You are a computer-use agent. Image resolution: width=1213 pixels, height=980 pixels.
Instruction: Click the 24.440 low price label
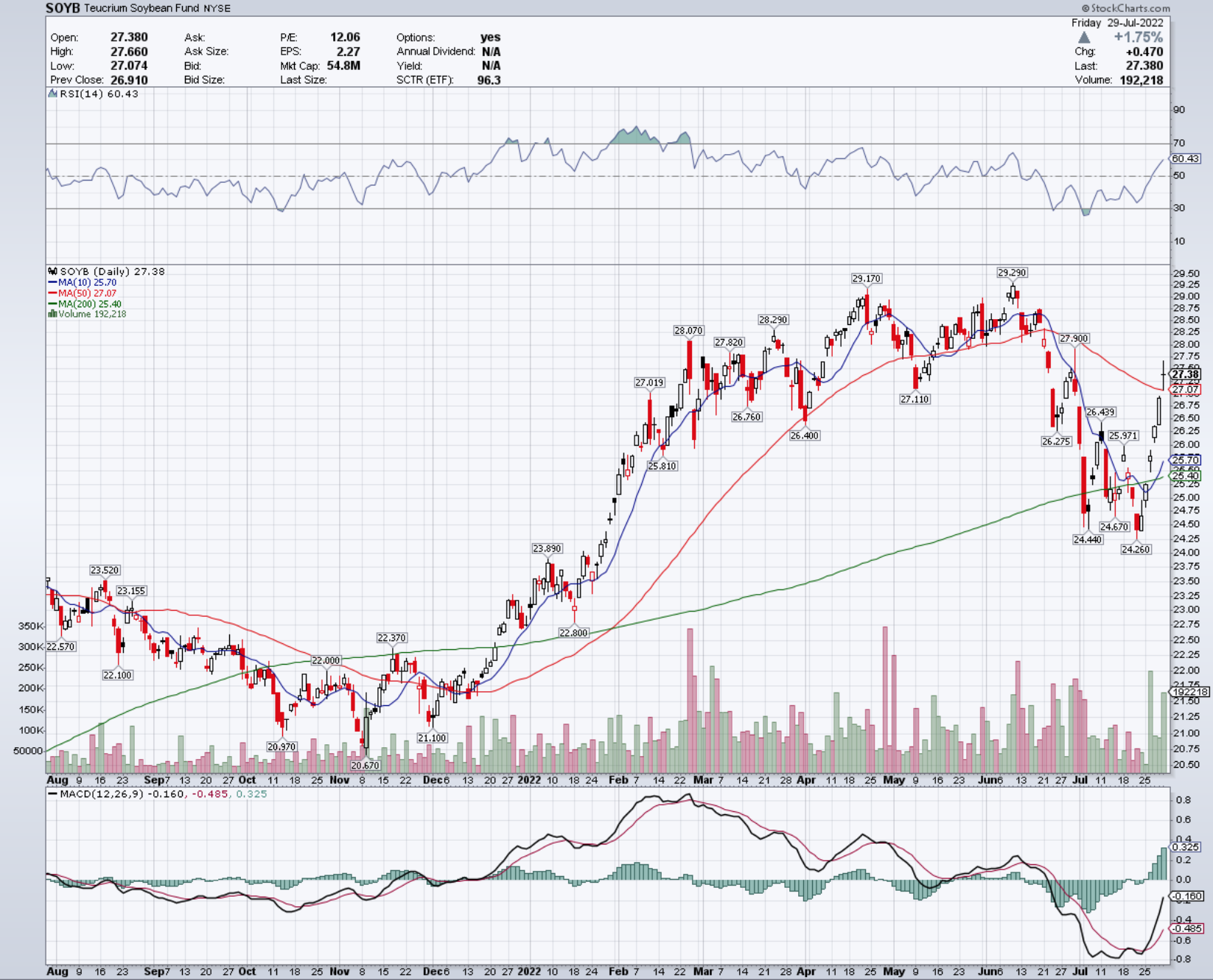point(1088,539)
